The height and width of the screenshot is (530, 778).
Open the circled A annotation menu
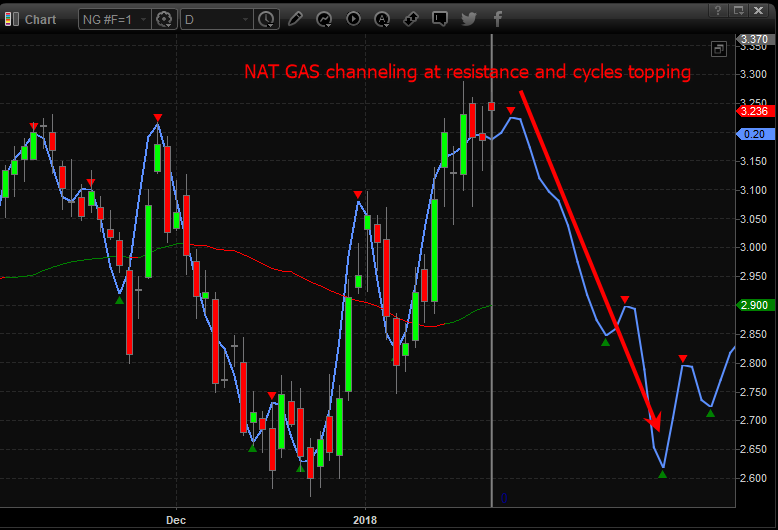pyautogui.click(x=382, y=19)
